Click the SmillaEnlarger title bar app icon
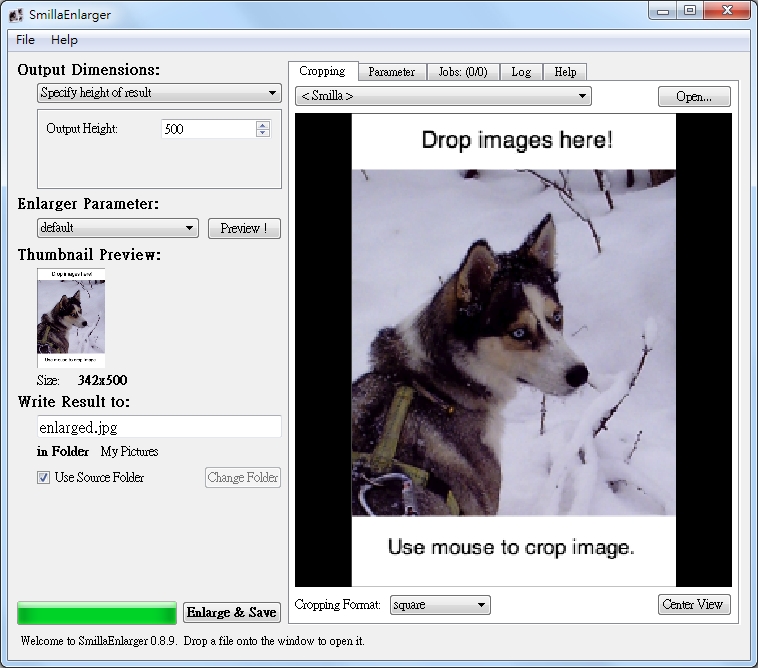The image size is (758, 668). click(x=15, y=15)
